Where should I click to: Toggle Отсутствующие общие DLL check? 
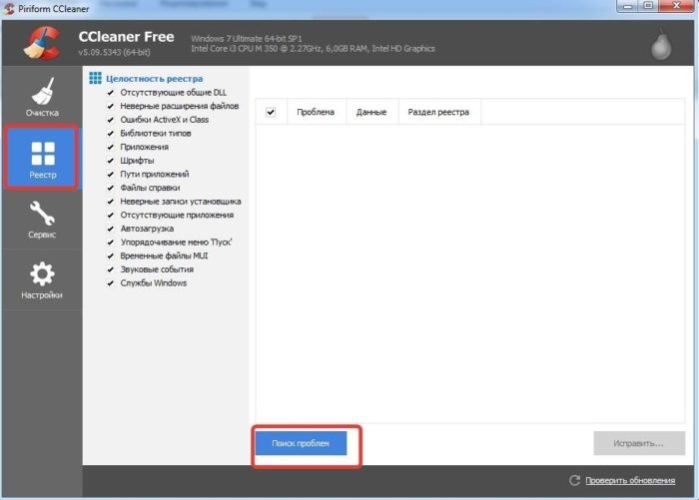[x=111, y=93]
